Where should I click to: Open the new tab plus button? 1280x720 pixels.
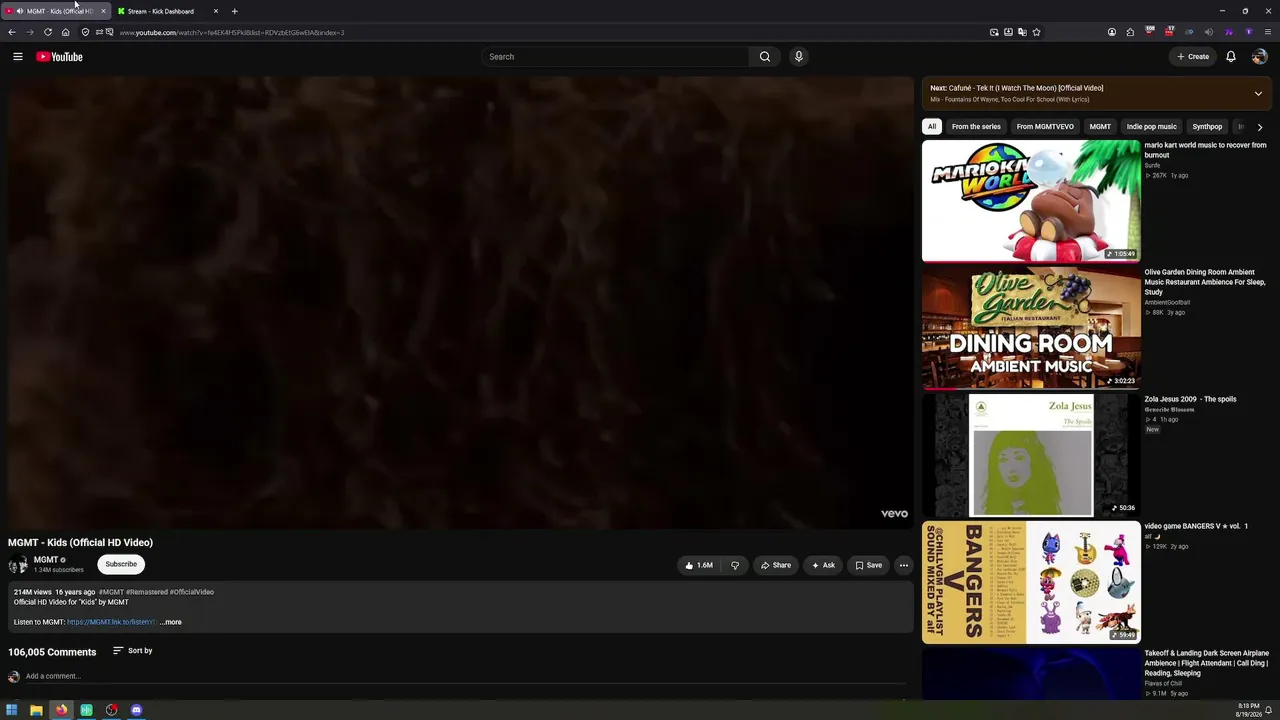pos(234,11)
